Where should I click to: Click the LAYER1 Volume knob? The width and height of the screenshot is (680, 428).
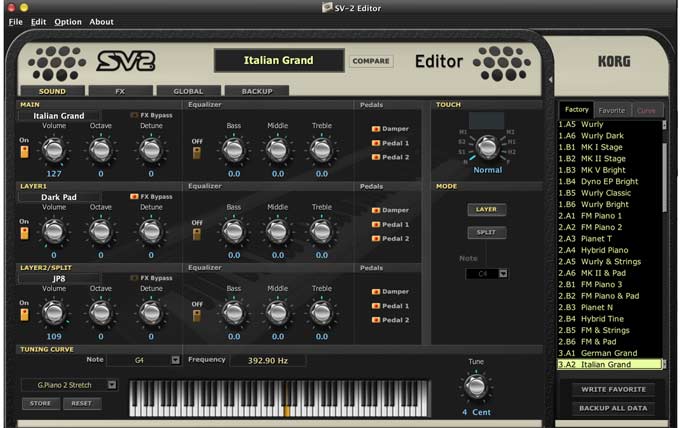[x=54, y=231]
